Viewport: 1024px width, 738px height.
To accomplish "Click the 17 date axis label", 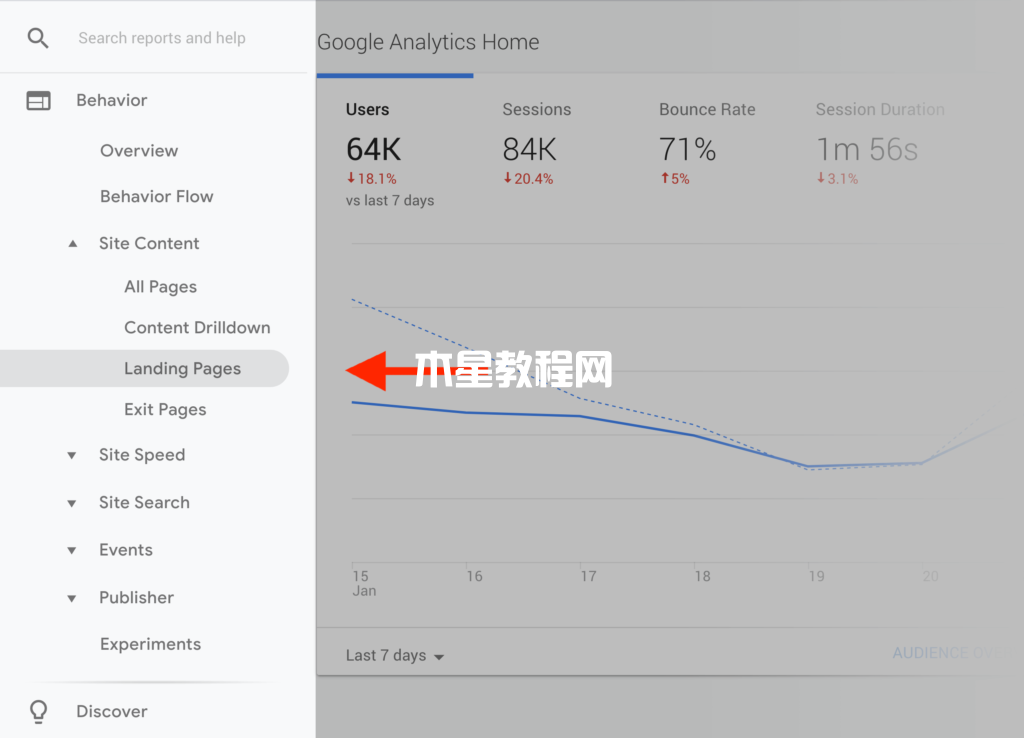I will [x=588, y=576].
